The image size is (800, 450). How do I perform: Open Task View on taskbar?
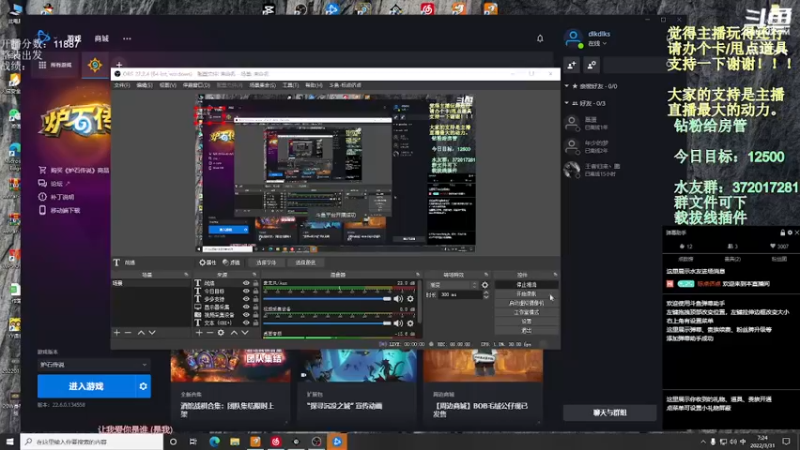(x=193, y=441)
